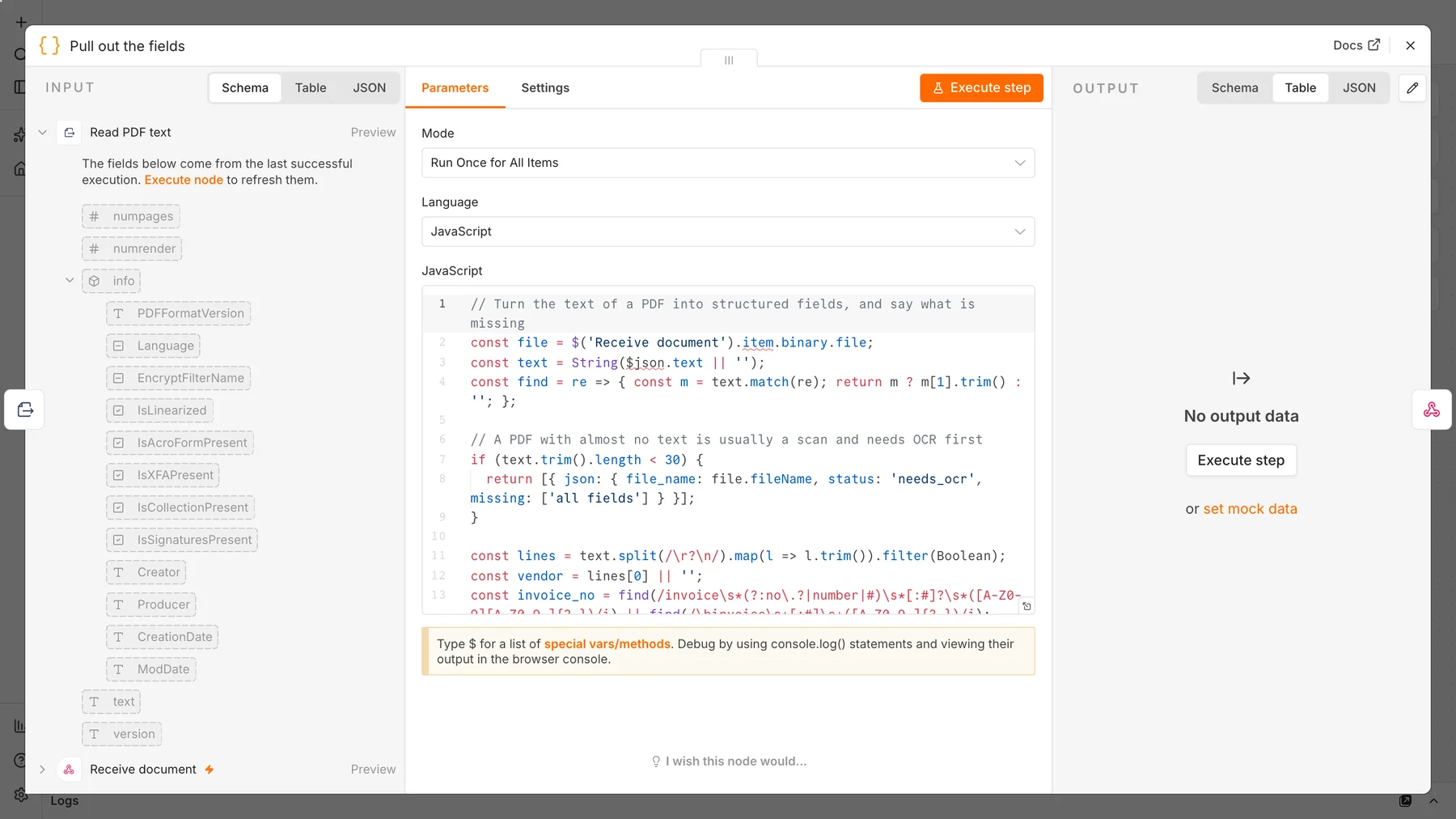Open the Mode dropdown

click(728, 163)
